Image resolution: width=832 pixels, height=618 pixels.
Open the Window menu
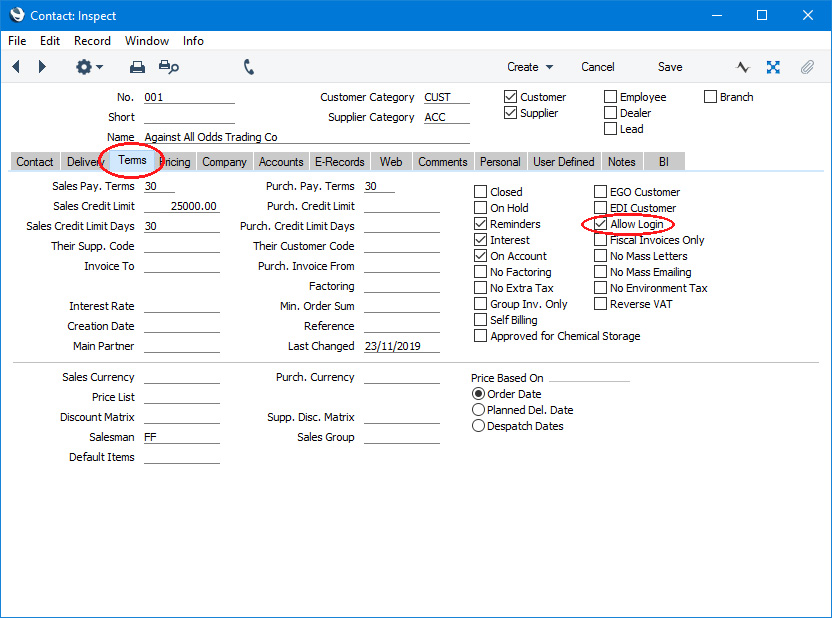point(147,41)
